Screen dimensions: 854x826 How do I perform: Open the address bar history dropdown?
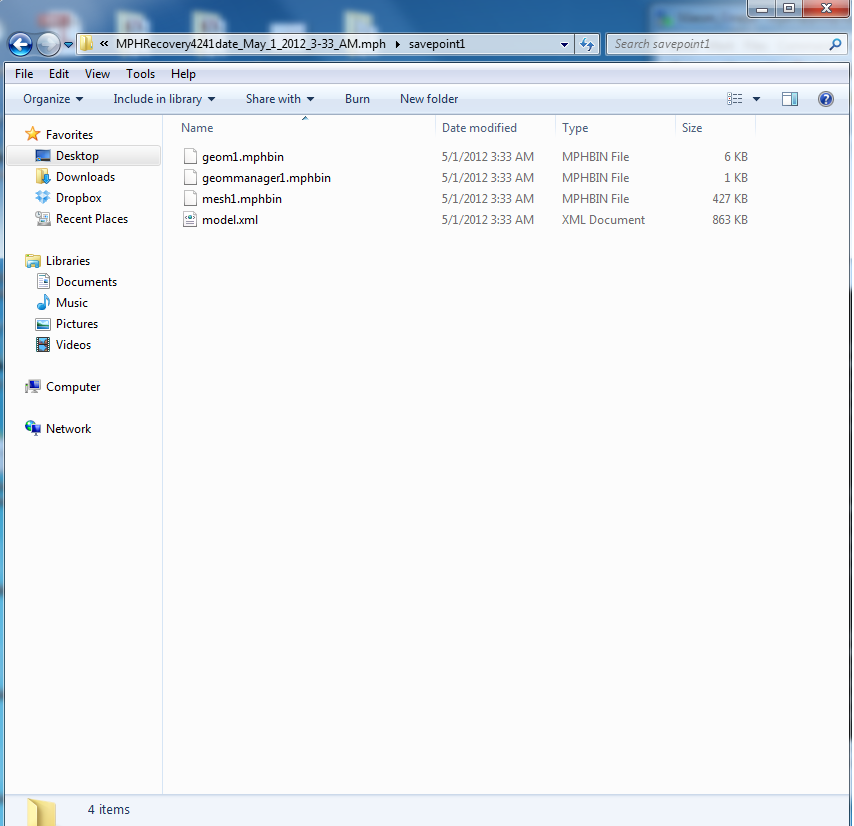pos(565,44)
